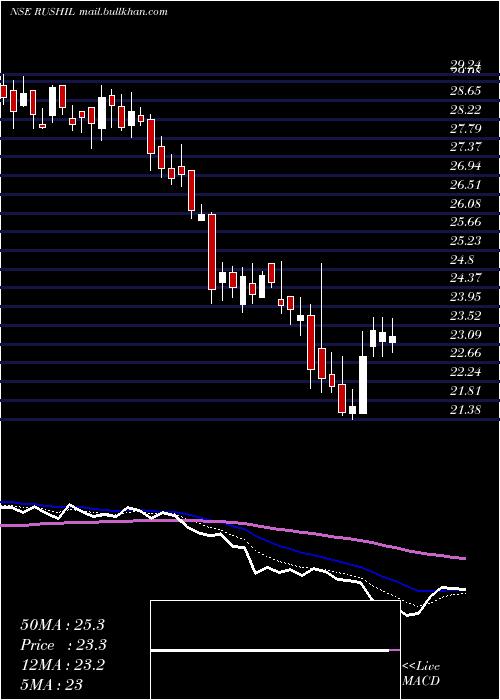Click the 12MA : 23.2 readout
Image resolution: width=500 pixels, height=700 pixels.
click(x=62, y=665)
